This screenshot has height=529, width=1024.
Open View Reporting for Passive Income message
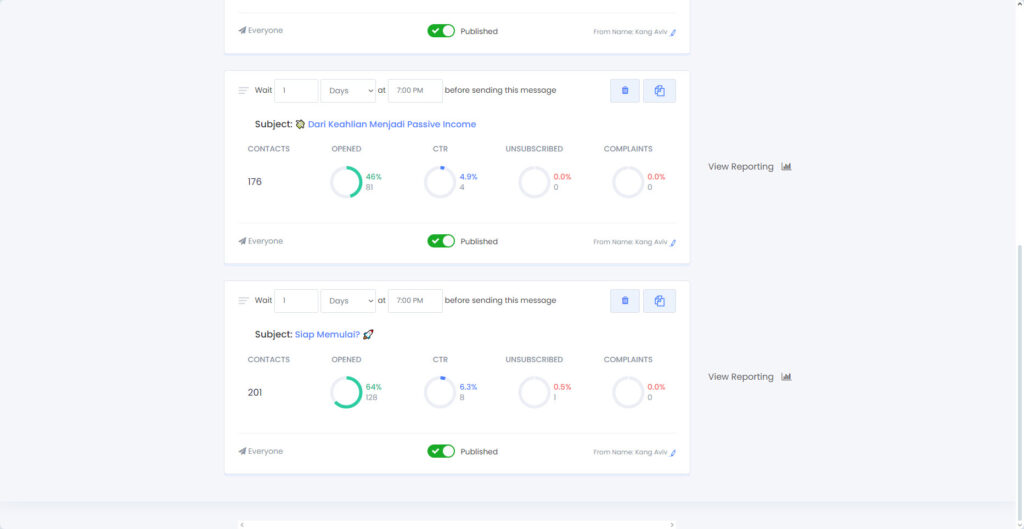(749, 167)
